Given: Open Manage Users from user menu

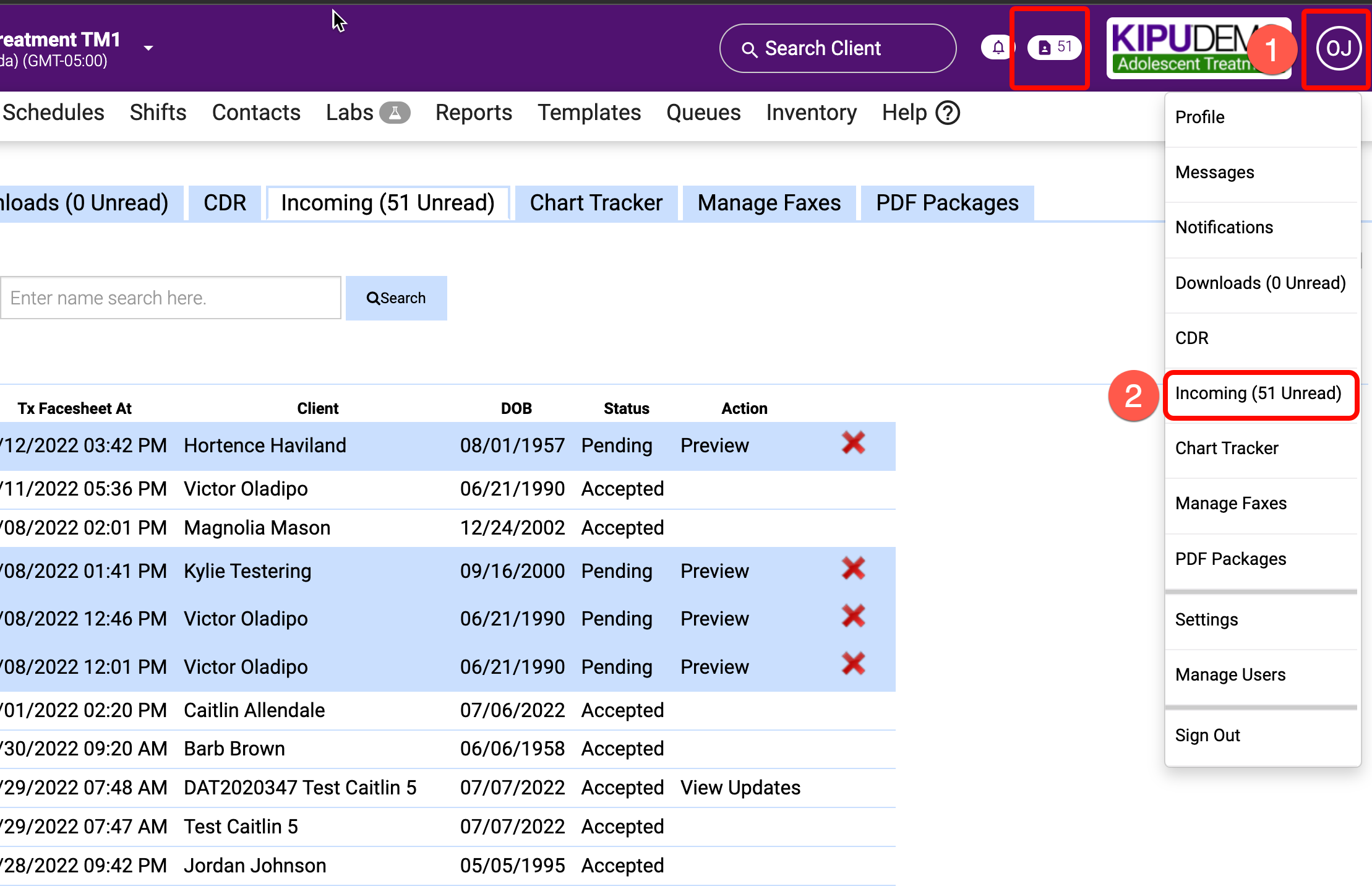Looking at the screenshot, I should 1230,674.
